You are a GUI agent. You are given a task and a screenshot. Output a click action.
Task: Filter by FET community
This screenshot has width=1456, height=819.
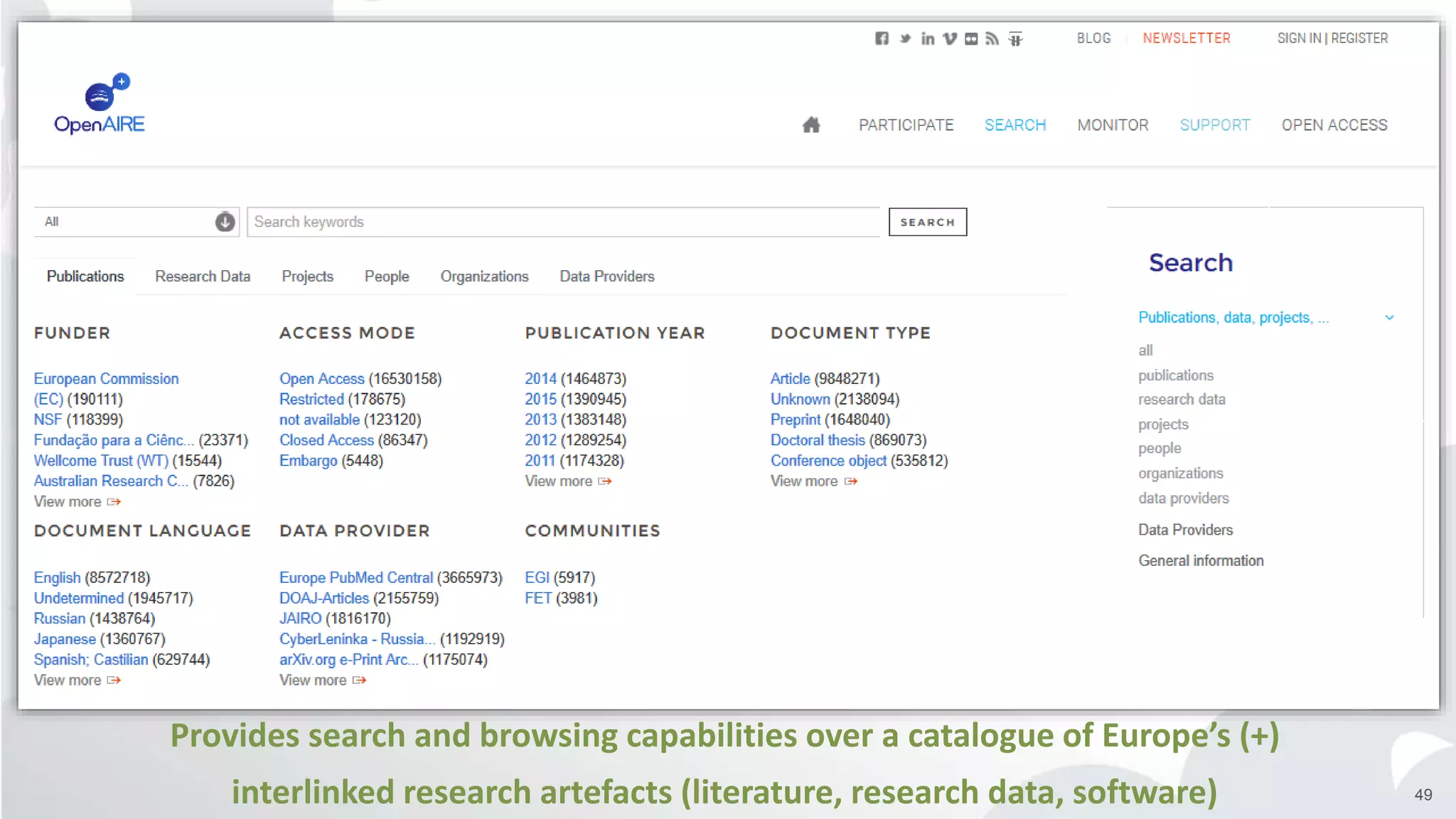pos(538,599)
